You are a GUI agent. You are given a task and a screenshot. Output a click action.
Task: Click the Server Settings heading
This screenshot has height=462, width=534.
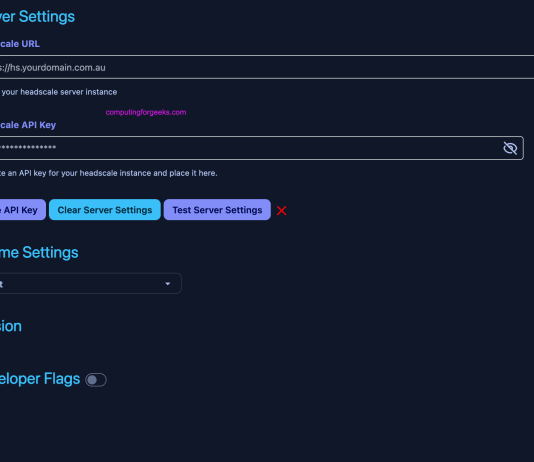point(37,17)
